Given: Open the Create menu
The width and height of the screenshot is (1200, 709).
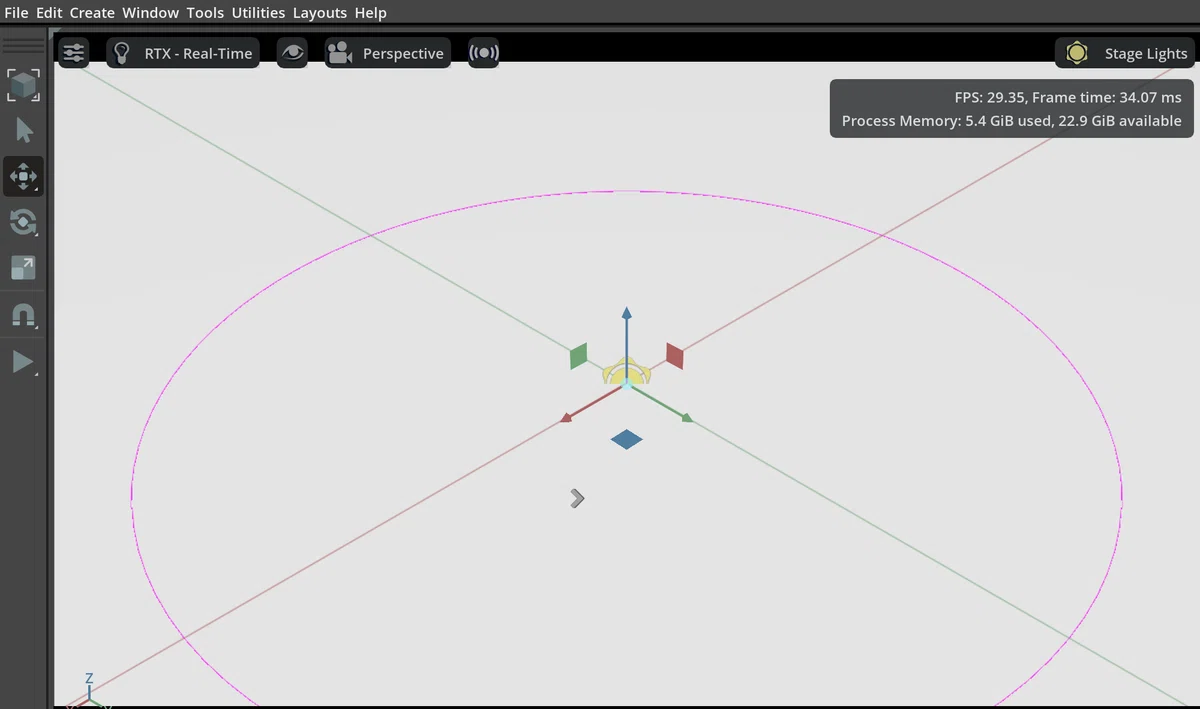Looking at the screenshot, I should [x=92, y=13].
